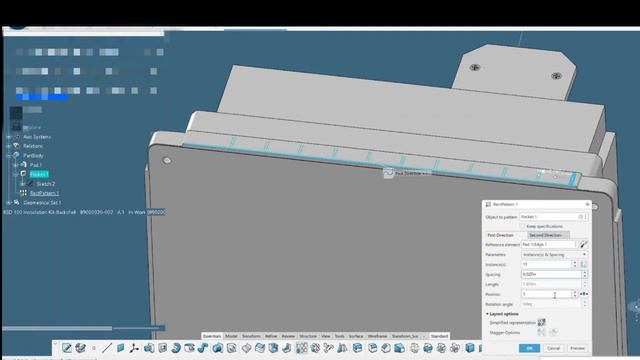Click the Reference element input field
640x360 pixels.
549,244
